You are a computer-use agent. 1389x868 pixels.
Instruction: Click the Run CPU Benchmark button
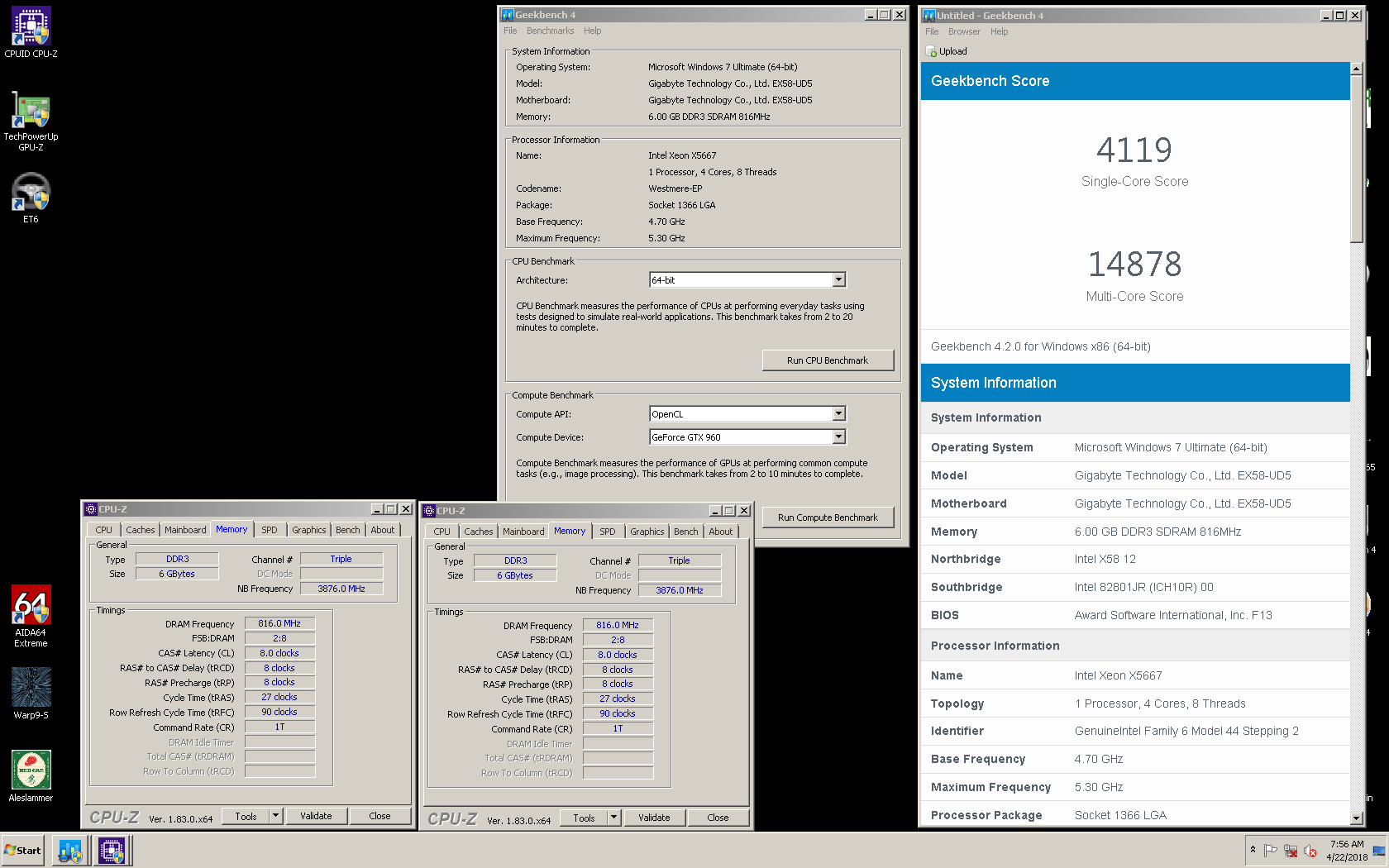[x=828, y=360]
